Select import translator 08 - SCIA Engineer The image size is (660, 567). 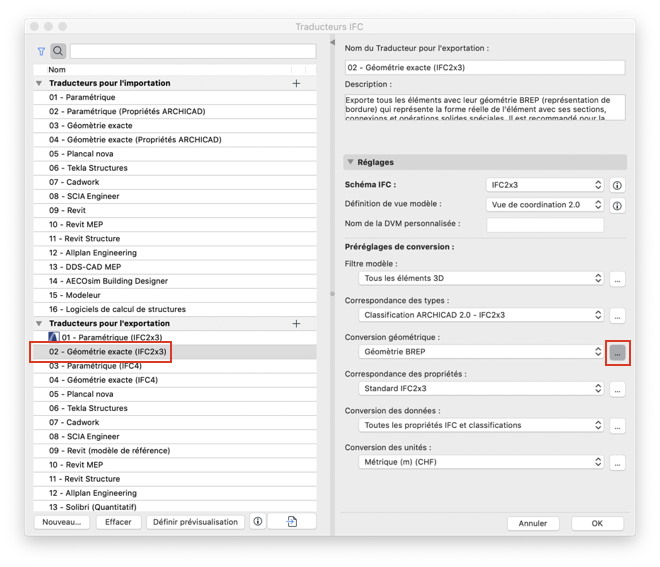click(175, 196)
